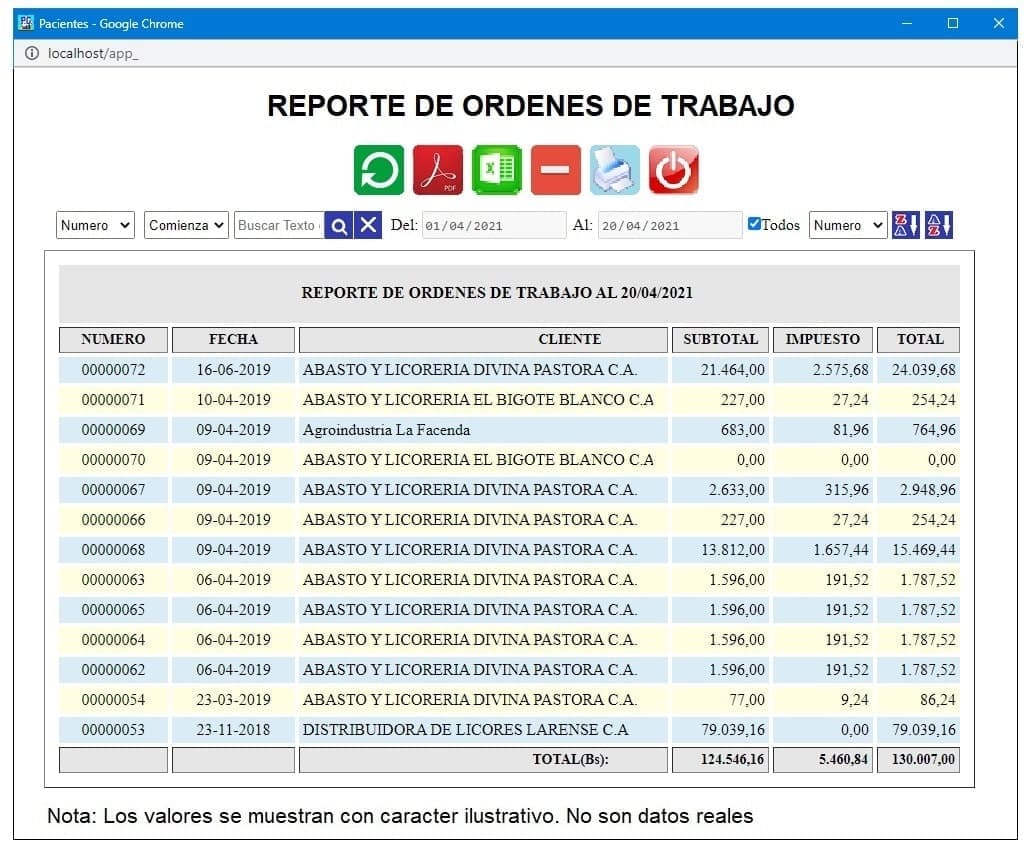Click the Buscar Texto input field
Image resolution: width=1024 pixels, height=860 pixels.
[279, 225]
